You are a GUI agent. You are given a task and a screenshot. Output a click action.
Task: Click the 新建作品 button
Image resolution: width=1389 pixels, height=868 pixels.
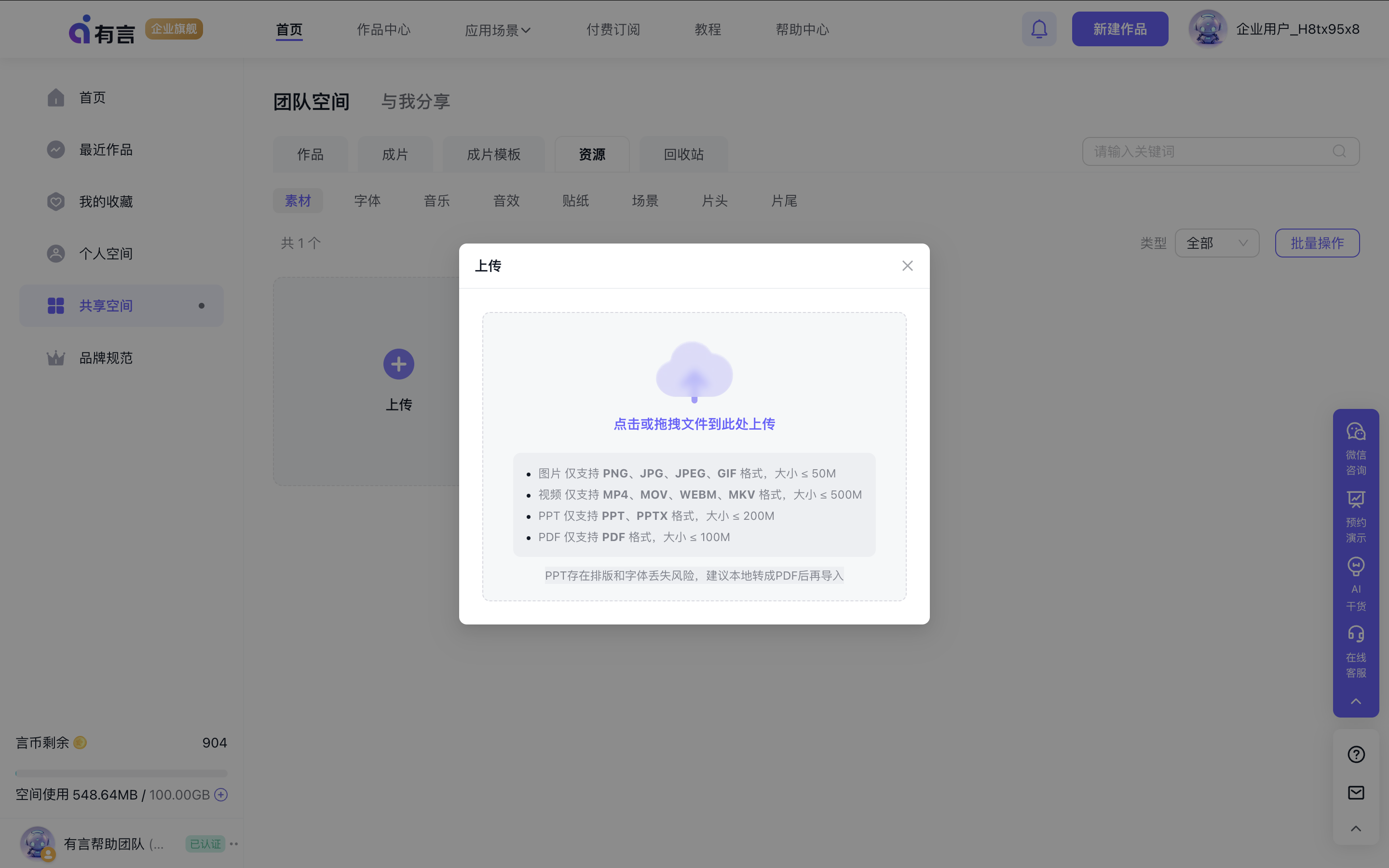(x=1120, y=29)
